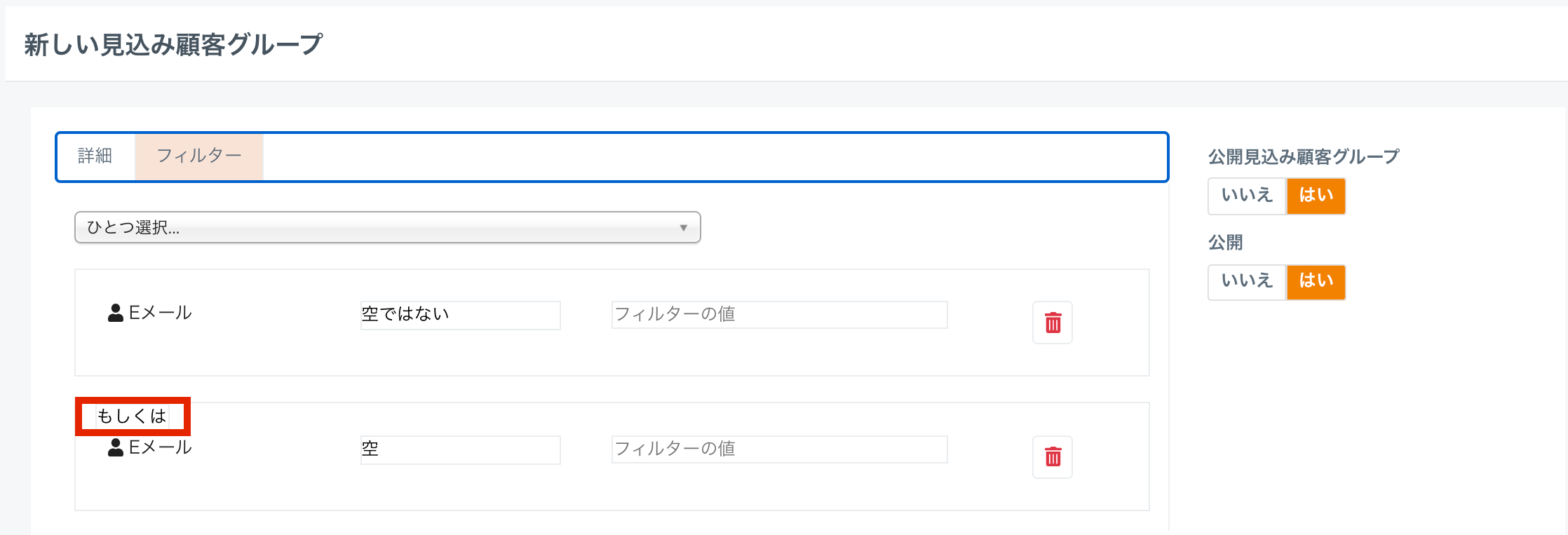Focus the second filter's フィルターの値 field
This screenshot has height=535, width=1568.
[779, 449]
